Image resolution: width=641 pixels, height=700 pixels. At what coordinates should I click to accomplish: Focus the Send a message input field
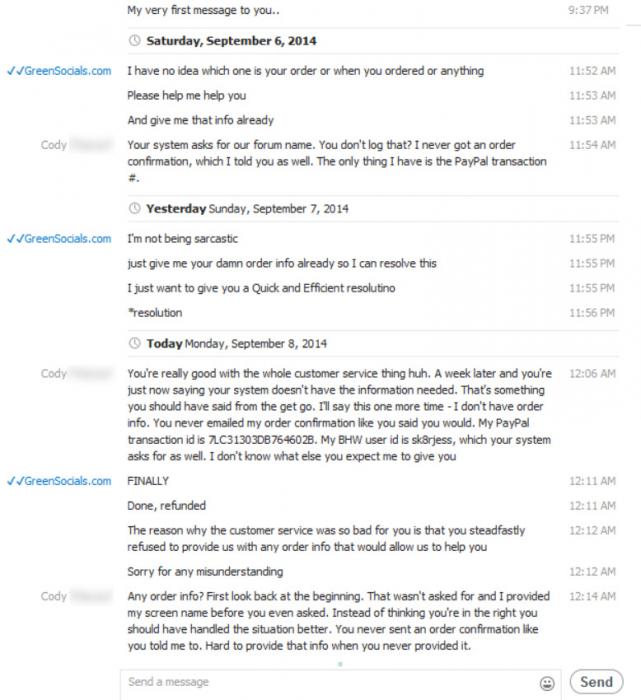[x=330, y=682]
